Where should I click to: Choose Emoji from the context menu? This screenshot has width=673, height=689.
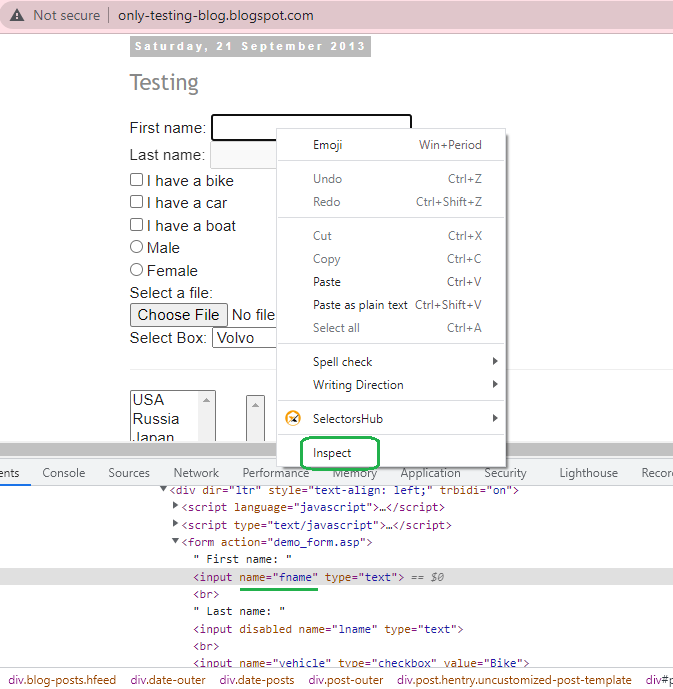pyautogui.click(x=391, y=145)
